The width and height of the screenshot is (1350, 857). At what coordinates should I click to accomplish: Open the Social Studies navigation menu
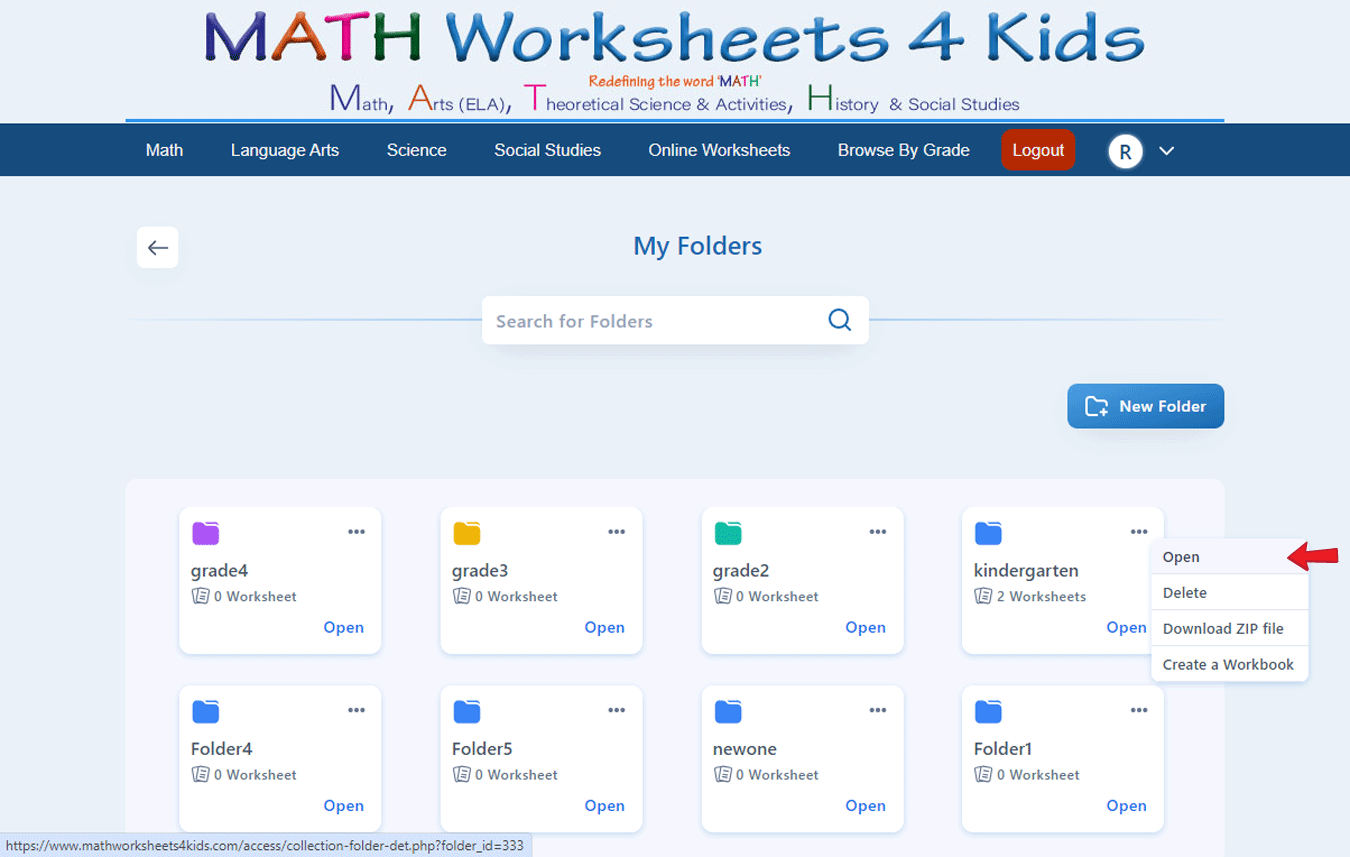pyautogui.click(x=547, y=150)
